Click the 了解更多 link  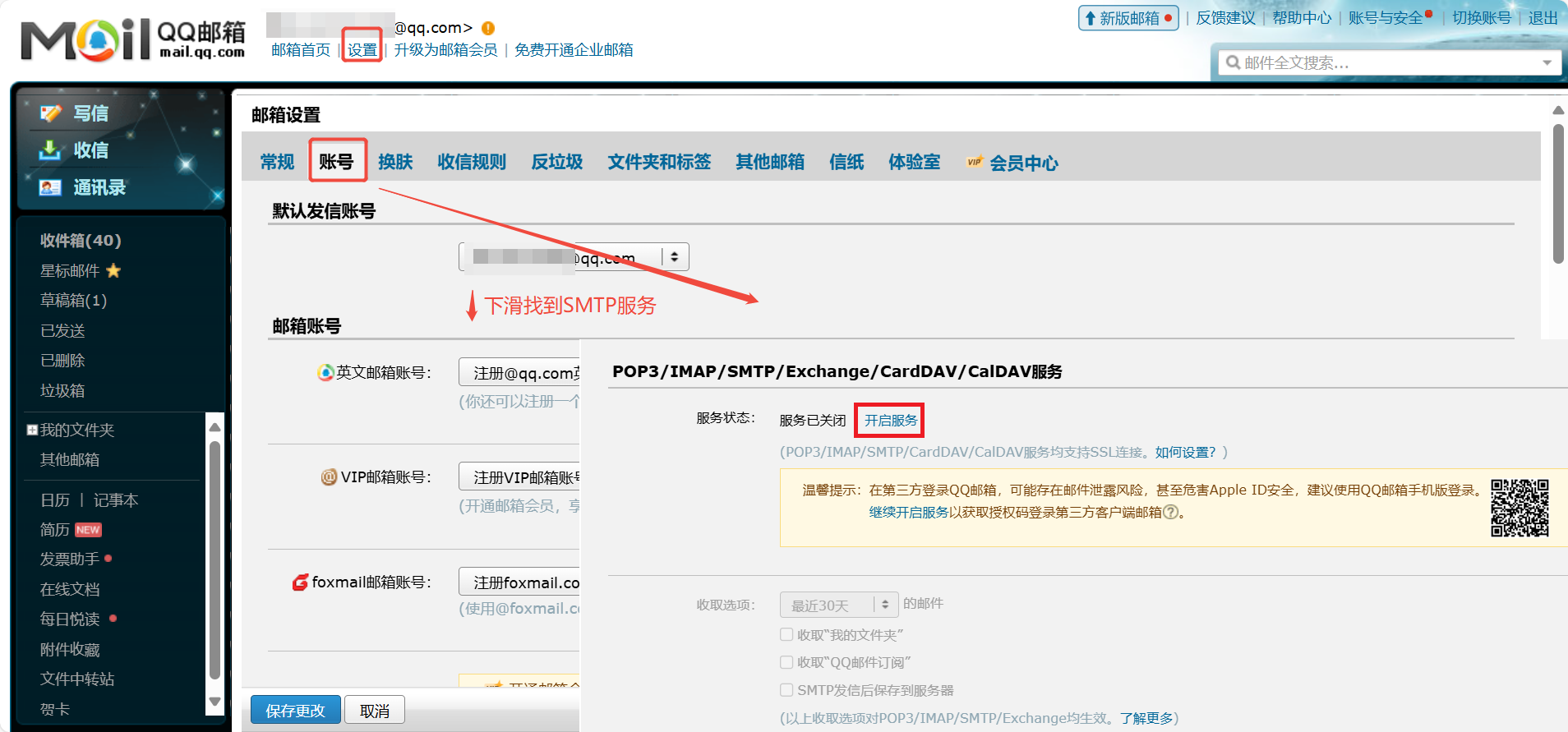coord(1146,718)
